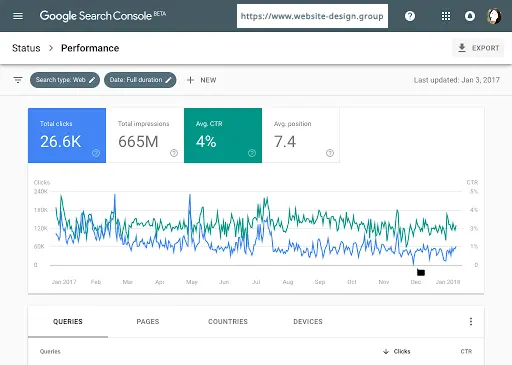The height and width of the screenshot is (365, 512).
Task: Go back to Status breadcrumb
Action: point(26,48)
